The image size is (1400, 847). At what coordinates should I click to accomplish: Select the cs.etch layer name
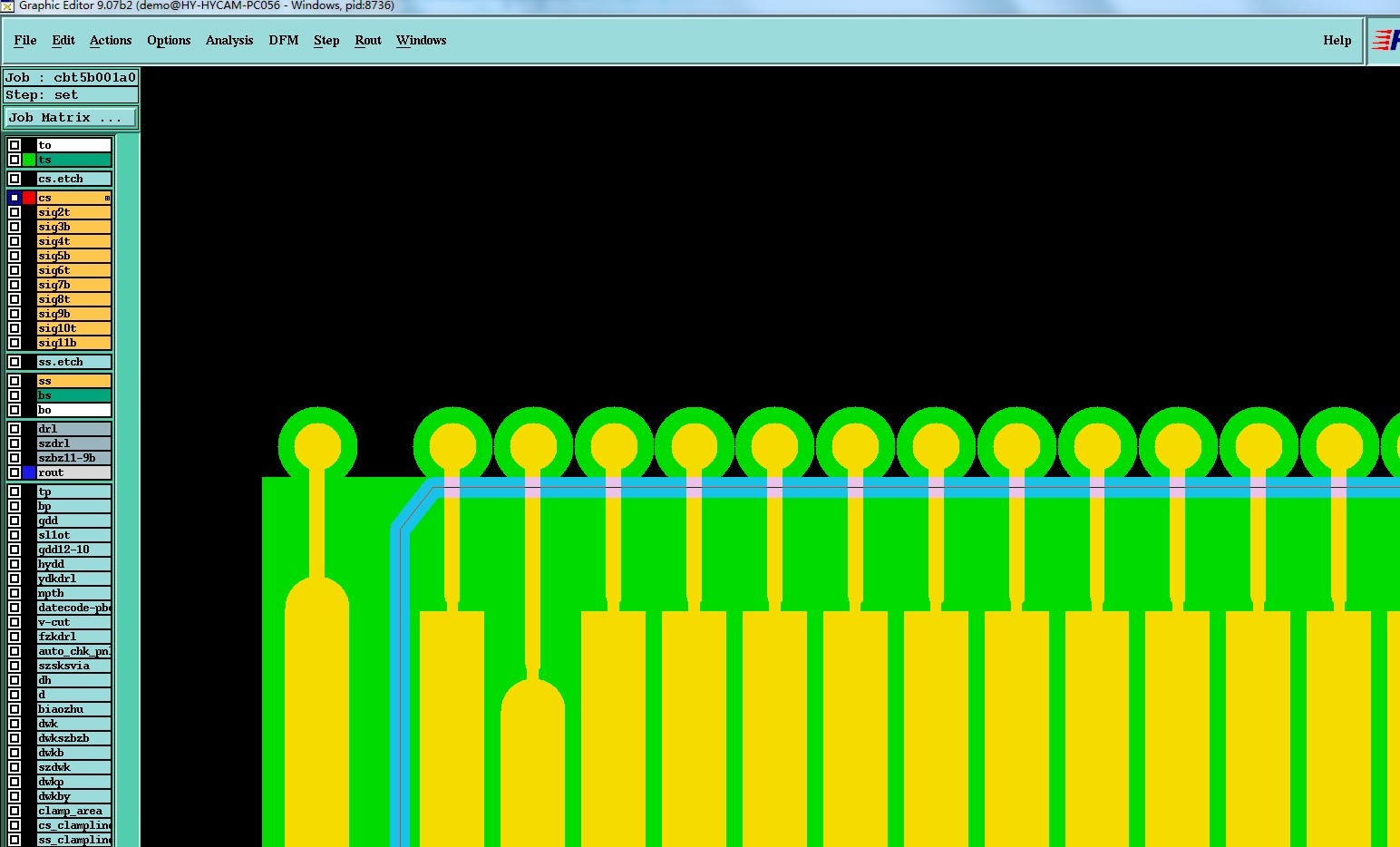(74, 179)
